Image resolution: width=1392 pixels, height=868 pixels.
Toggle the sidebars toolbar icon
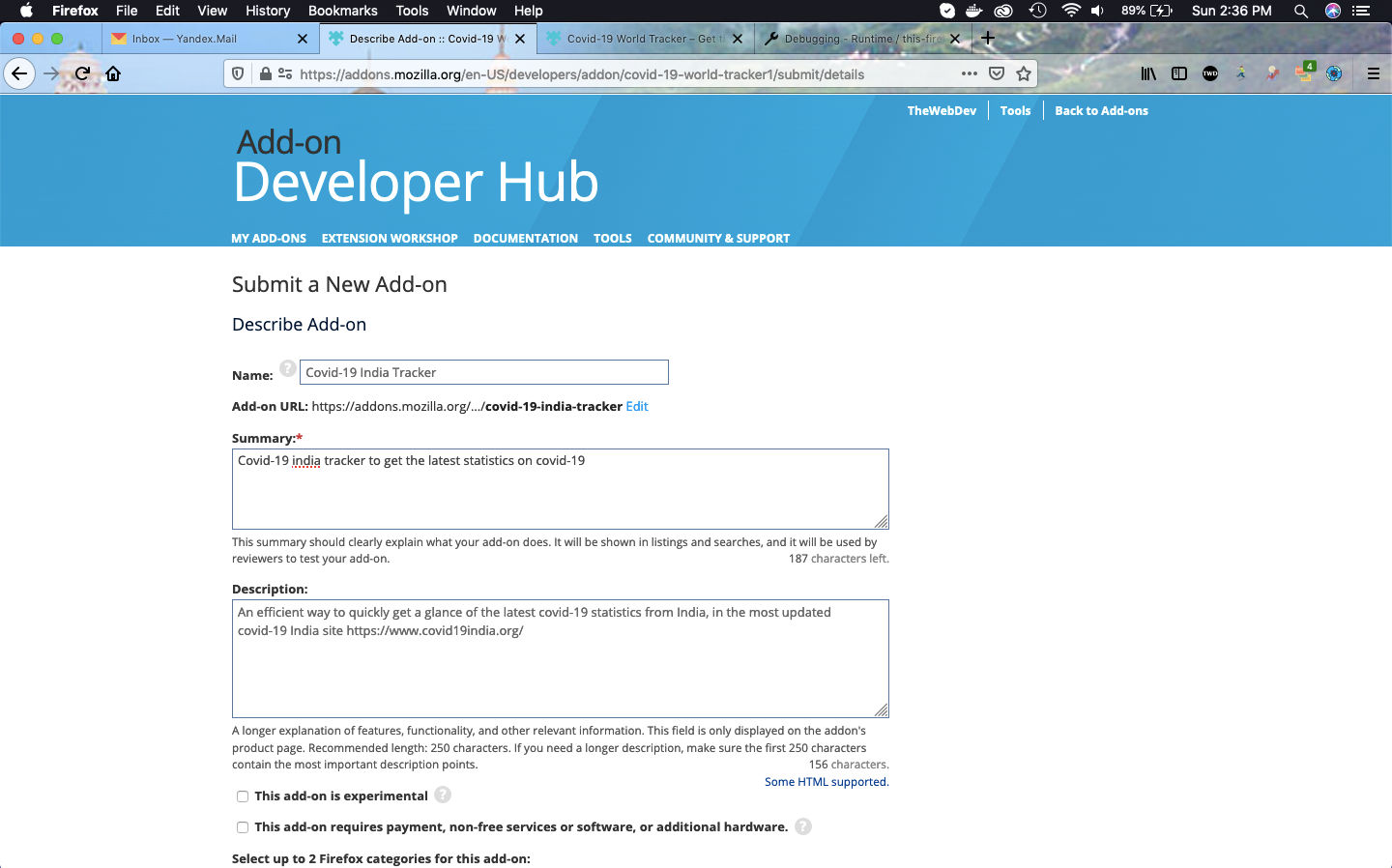click(1179, 73)
